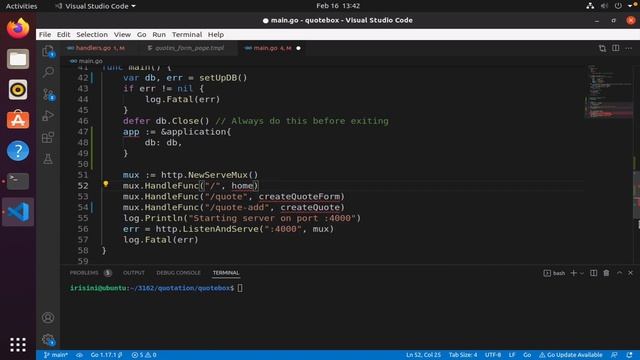Change UTF-8 file encoding in status bar
The width and height of the screenshot is (640, 360).
click(493, 355)
